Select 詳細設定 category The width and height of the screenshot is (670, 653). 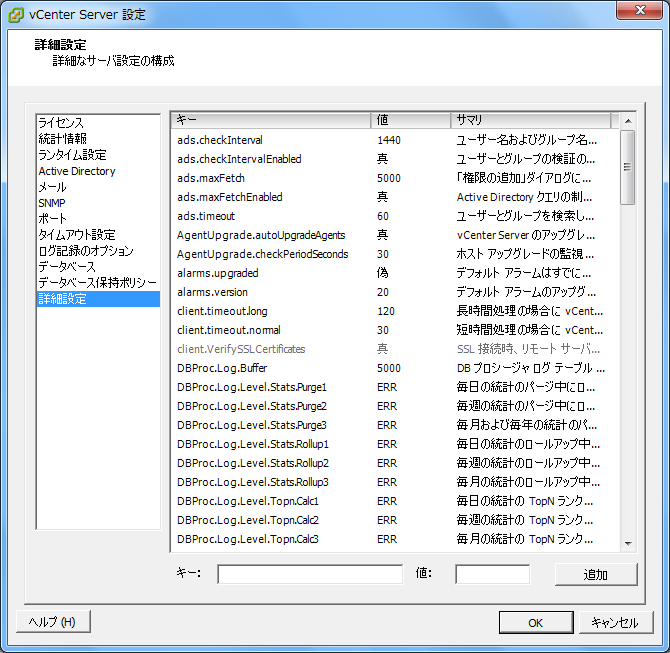point(98,299)
